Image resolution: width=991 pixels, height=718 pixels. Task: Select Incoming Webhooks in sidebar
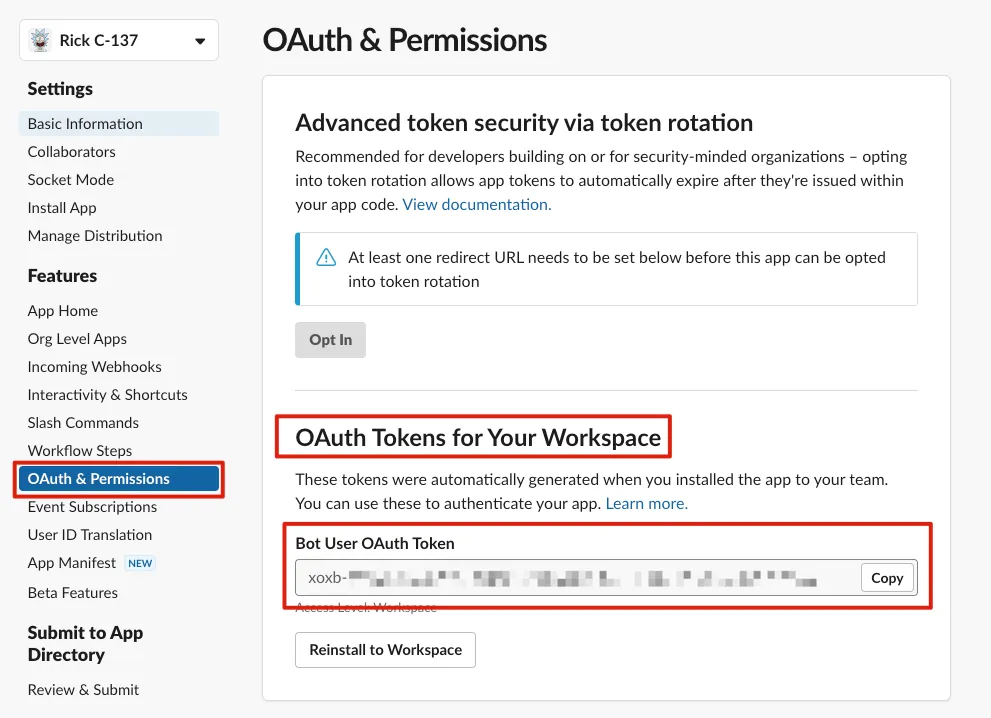point(95,367)
